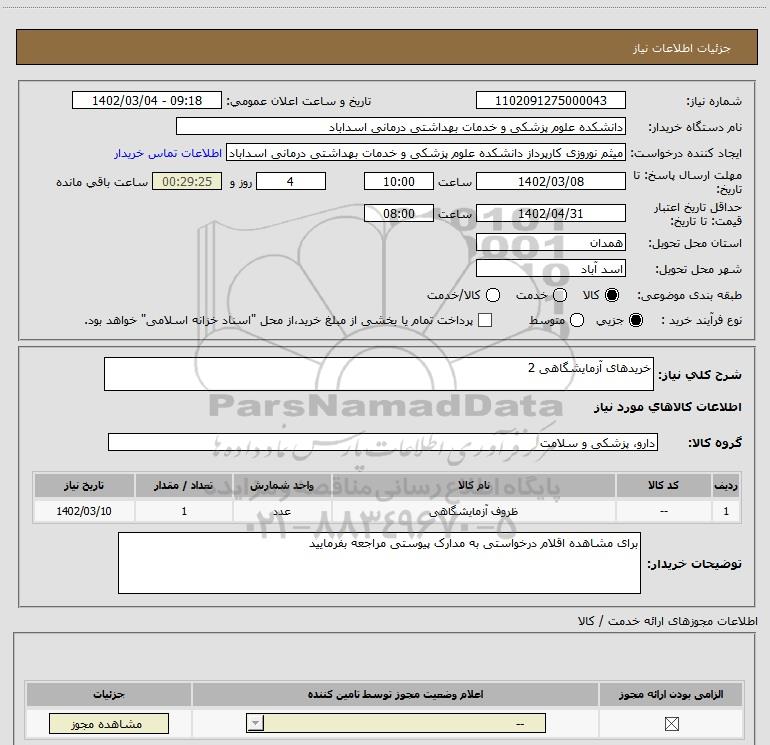Click the کد کالا column header
The width and height of the screenshot is (770, 745).
(663, 485)
